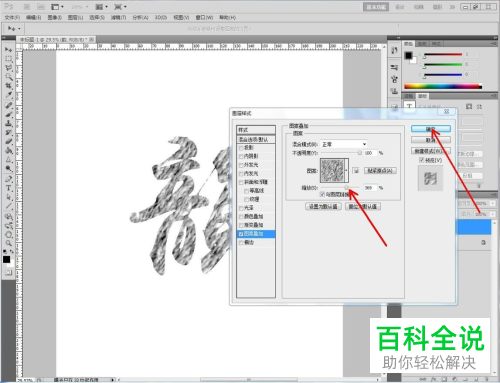
Task: Open the 图像(I) Image menu
Action: (55, 17)
